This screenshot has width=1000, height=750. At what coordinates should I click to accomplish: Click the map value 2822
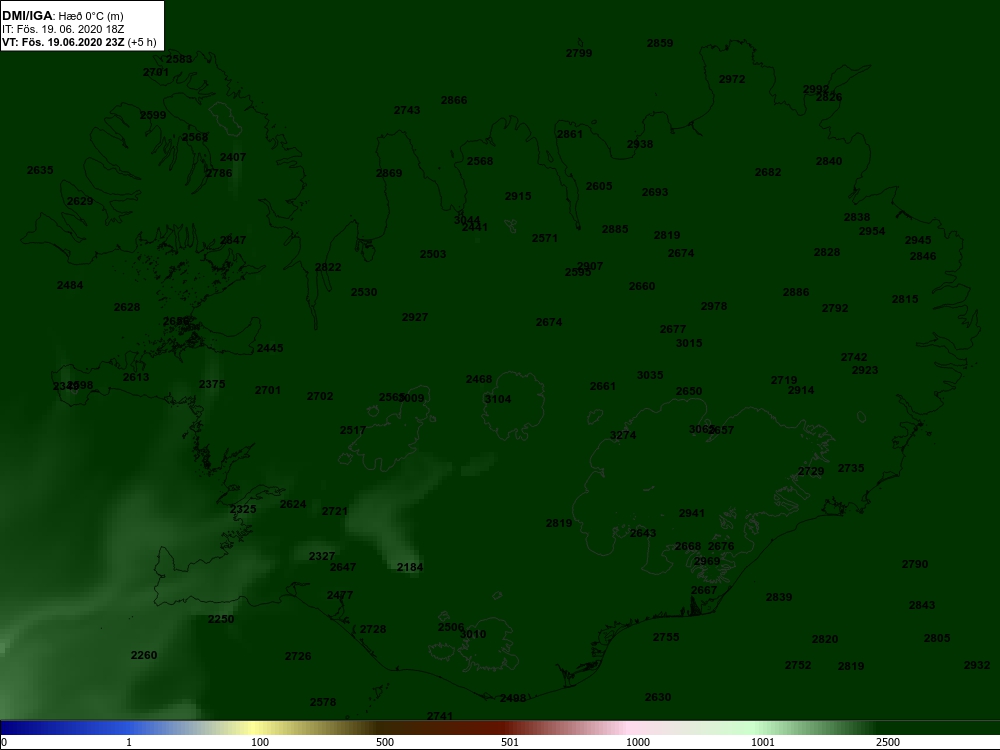pos(328,267)
